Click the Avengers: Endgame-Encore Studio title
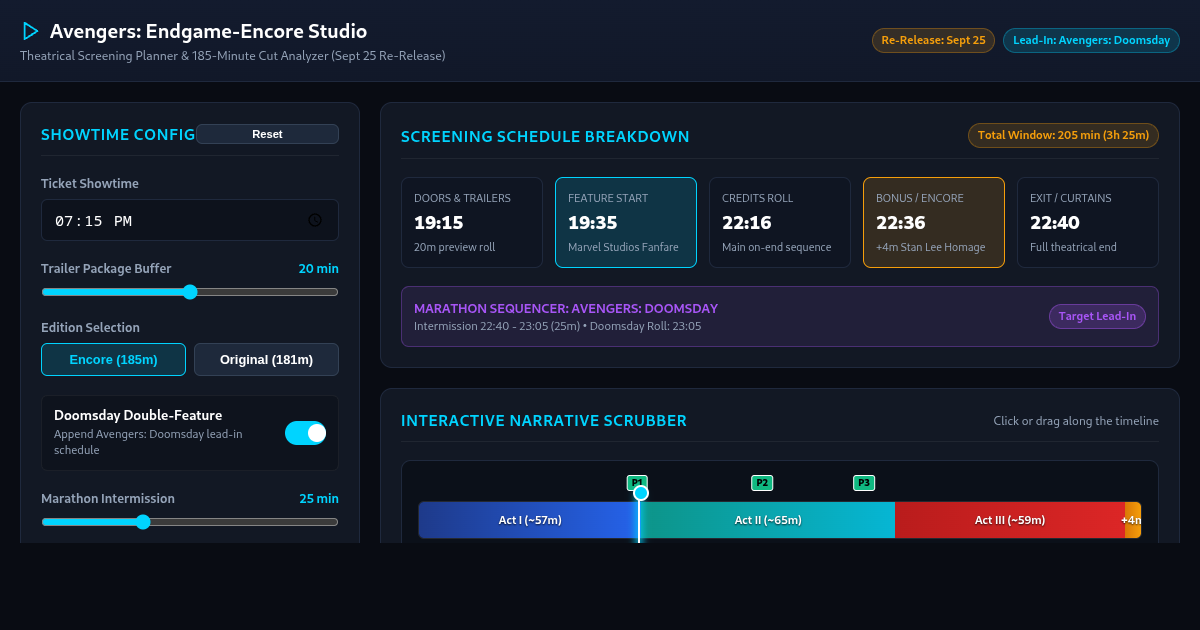Screen dimensions: 1200x630 (x=208, y=32)
